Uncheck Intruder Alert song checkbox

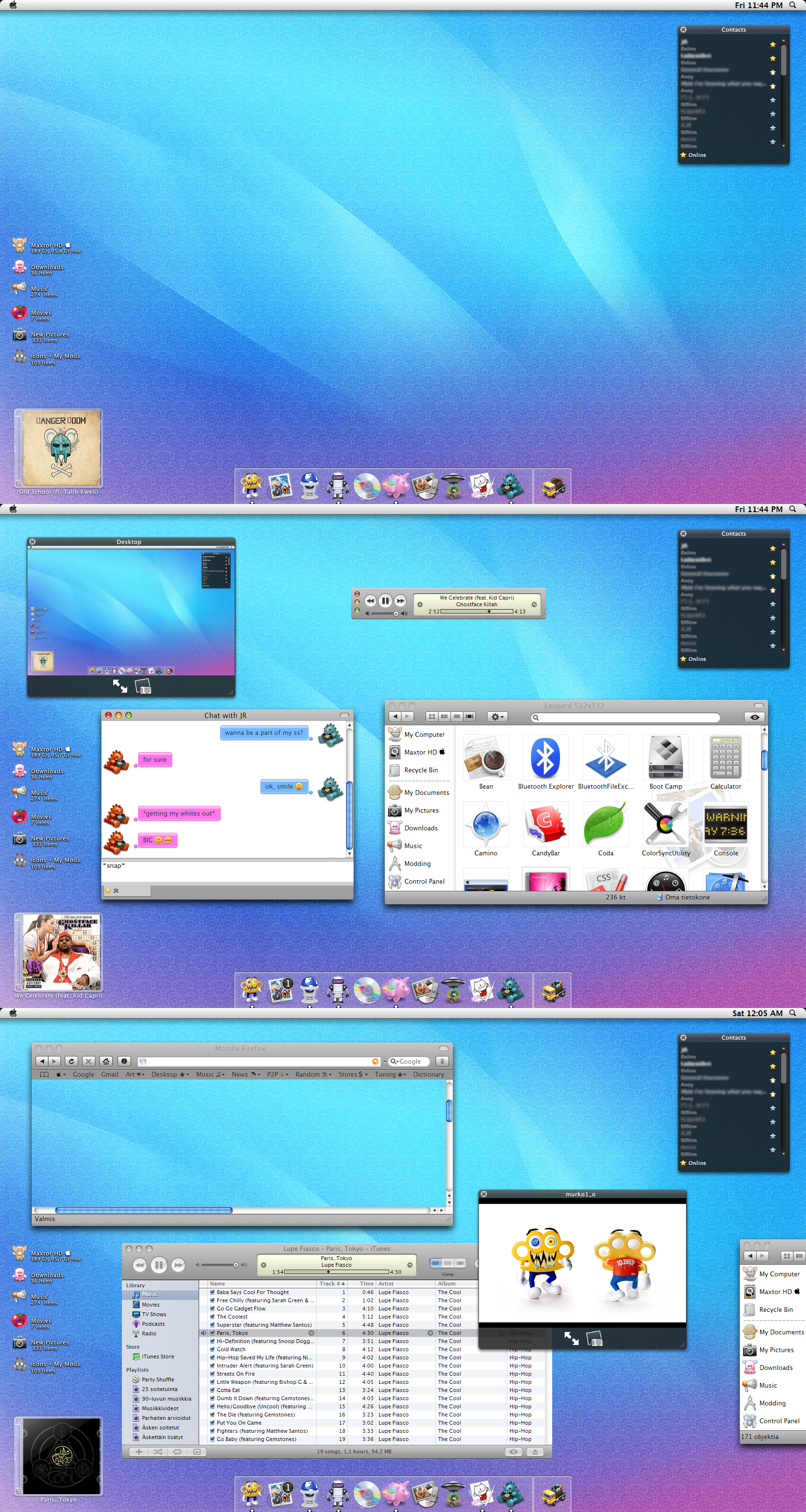tap(213, 1366)
